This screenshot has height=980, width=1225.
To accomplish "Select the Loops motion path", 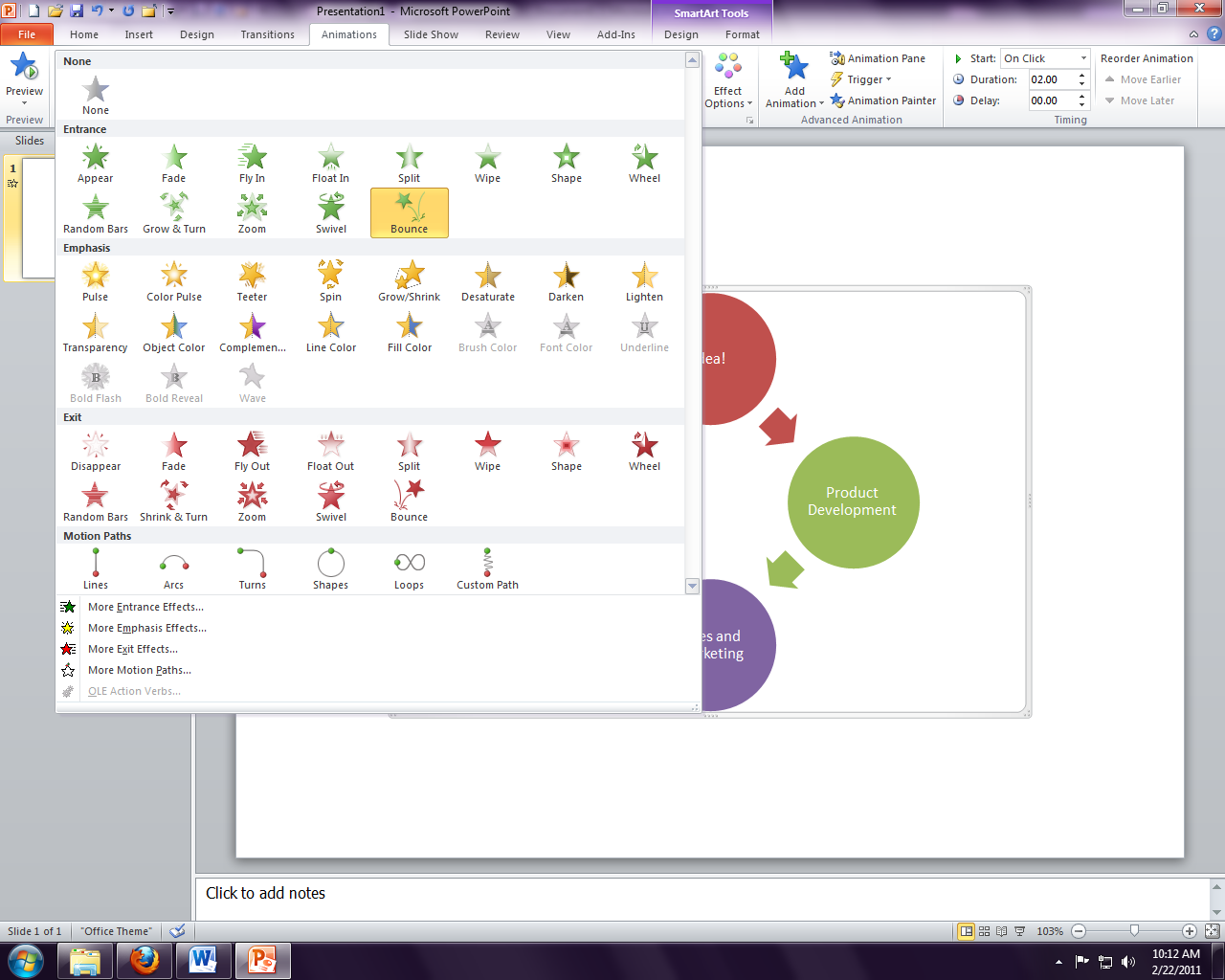I will 410,569.
